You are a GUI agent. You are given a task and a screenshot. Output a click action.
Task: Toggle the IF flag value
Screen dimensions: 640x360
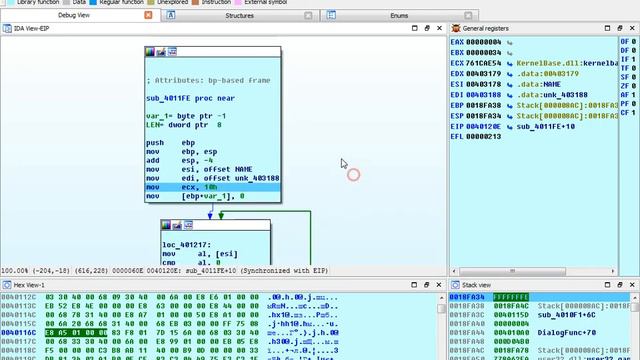tap(633, 60)
